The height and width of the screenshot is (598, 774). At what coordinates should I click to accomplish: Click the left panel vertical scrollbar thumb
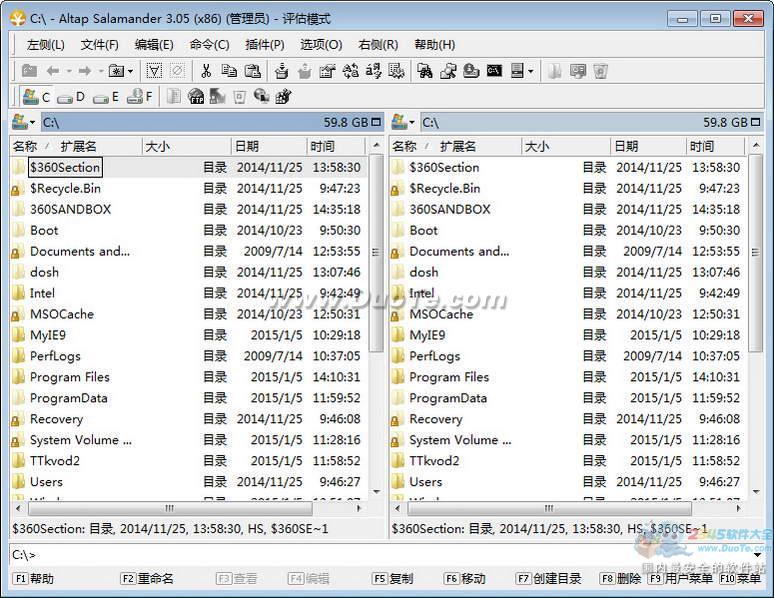coord(376,253)
